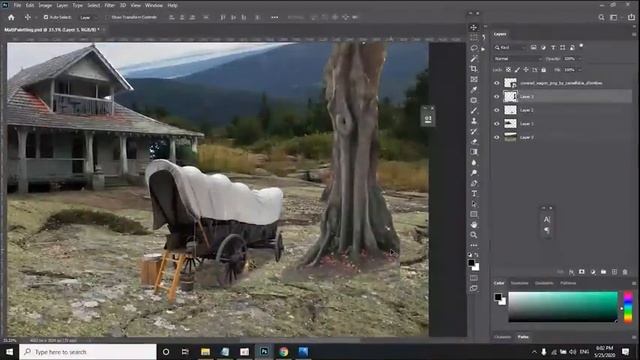The image size is (640, 360).
Task: Open the Window menu
Action: coord(154,5)
